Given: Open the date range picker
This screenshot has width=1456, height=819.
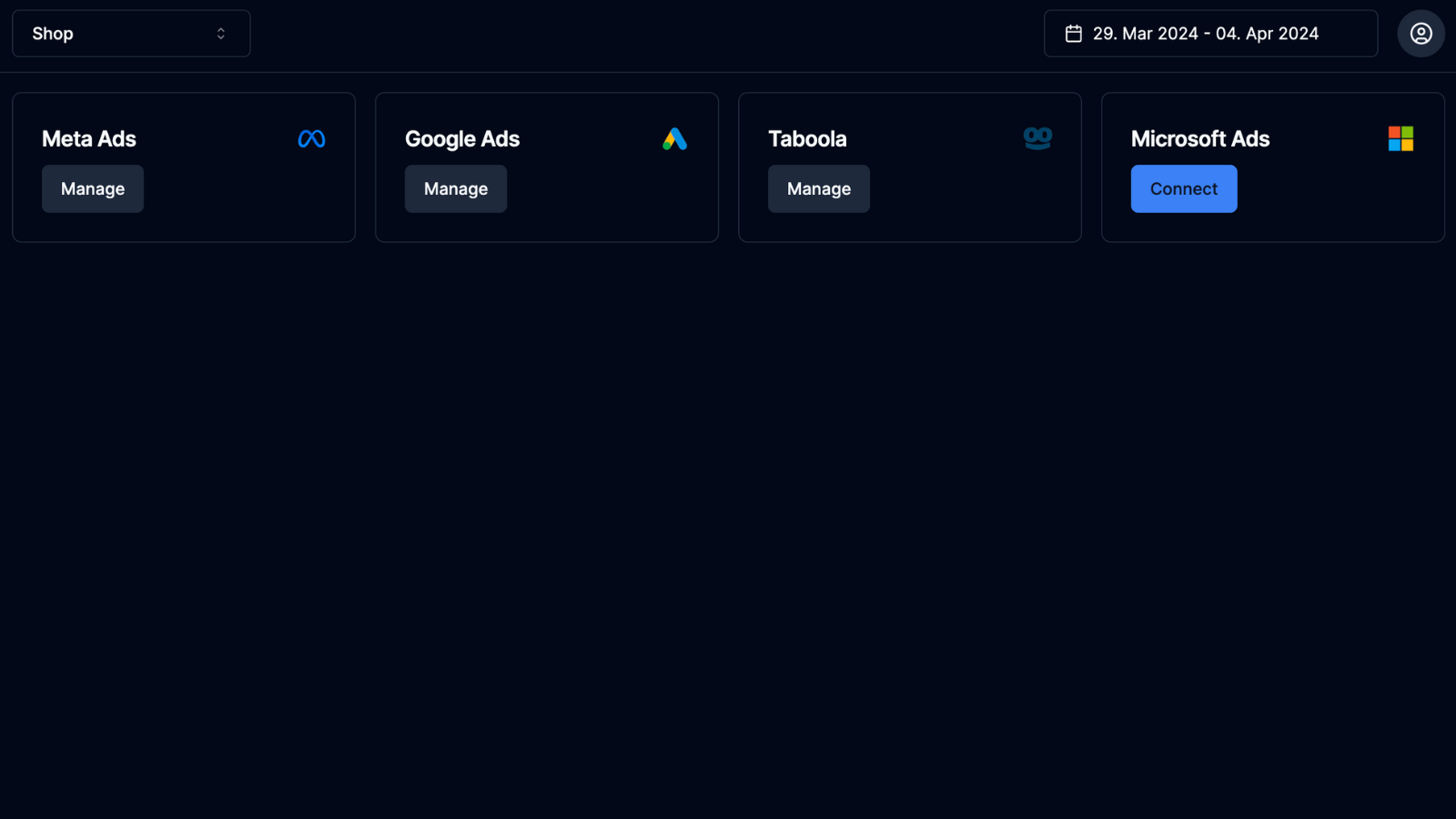Looking at the screenshot, I should click(x=1210, y=34).
